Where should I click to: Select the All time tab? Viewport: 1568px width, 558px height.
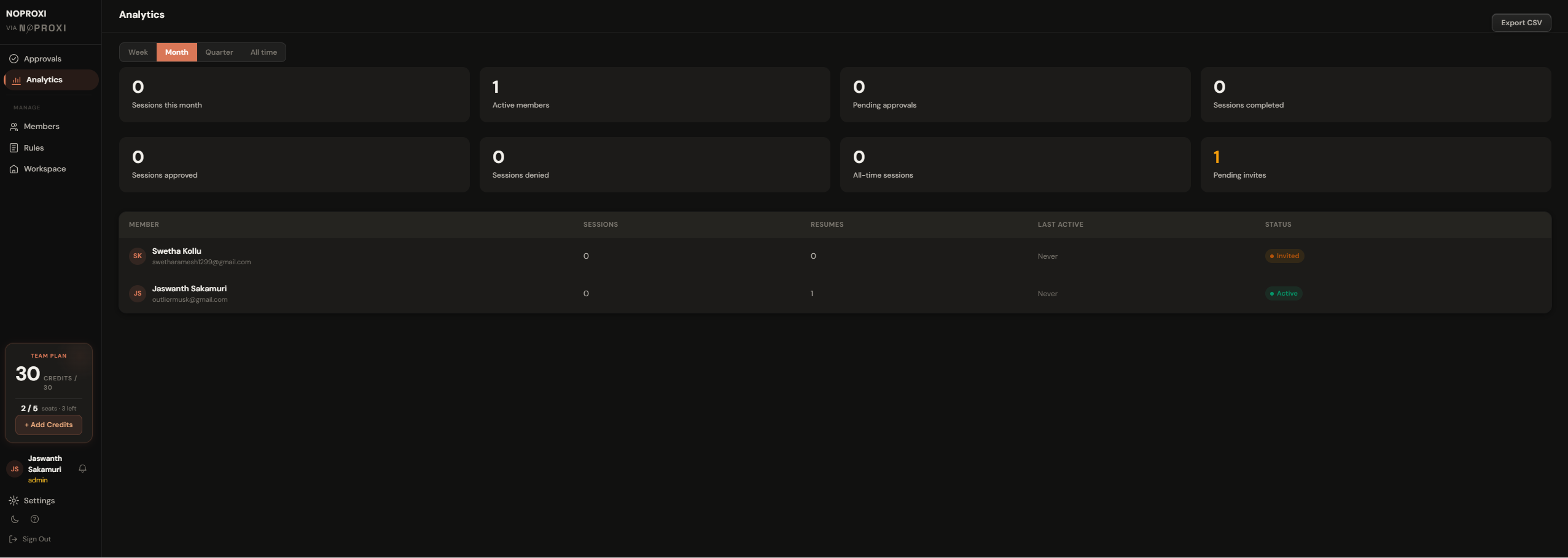(263, 52)
